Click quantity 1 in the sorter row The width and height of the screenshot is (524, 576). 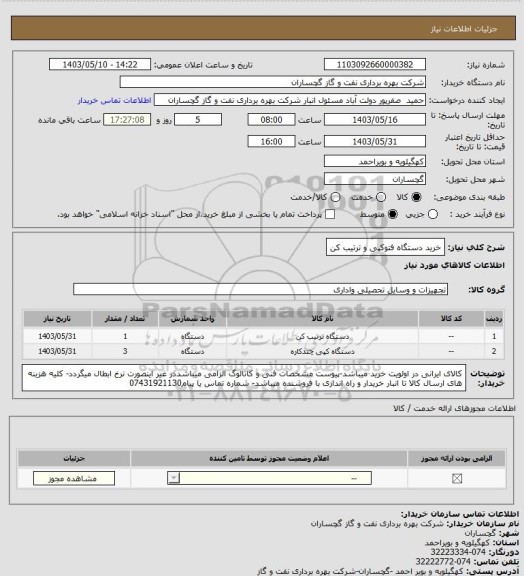click(125, 336)
